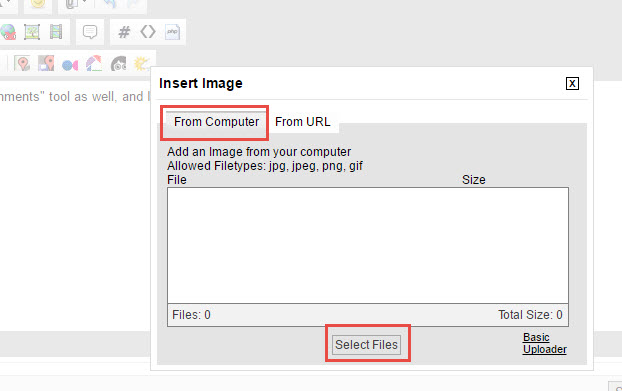Open the insert image toolbar icon
The height and width of the screenshot is (391, 622).
pyautogui.click(x=32, y=32)
